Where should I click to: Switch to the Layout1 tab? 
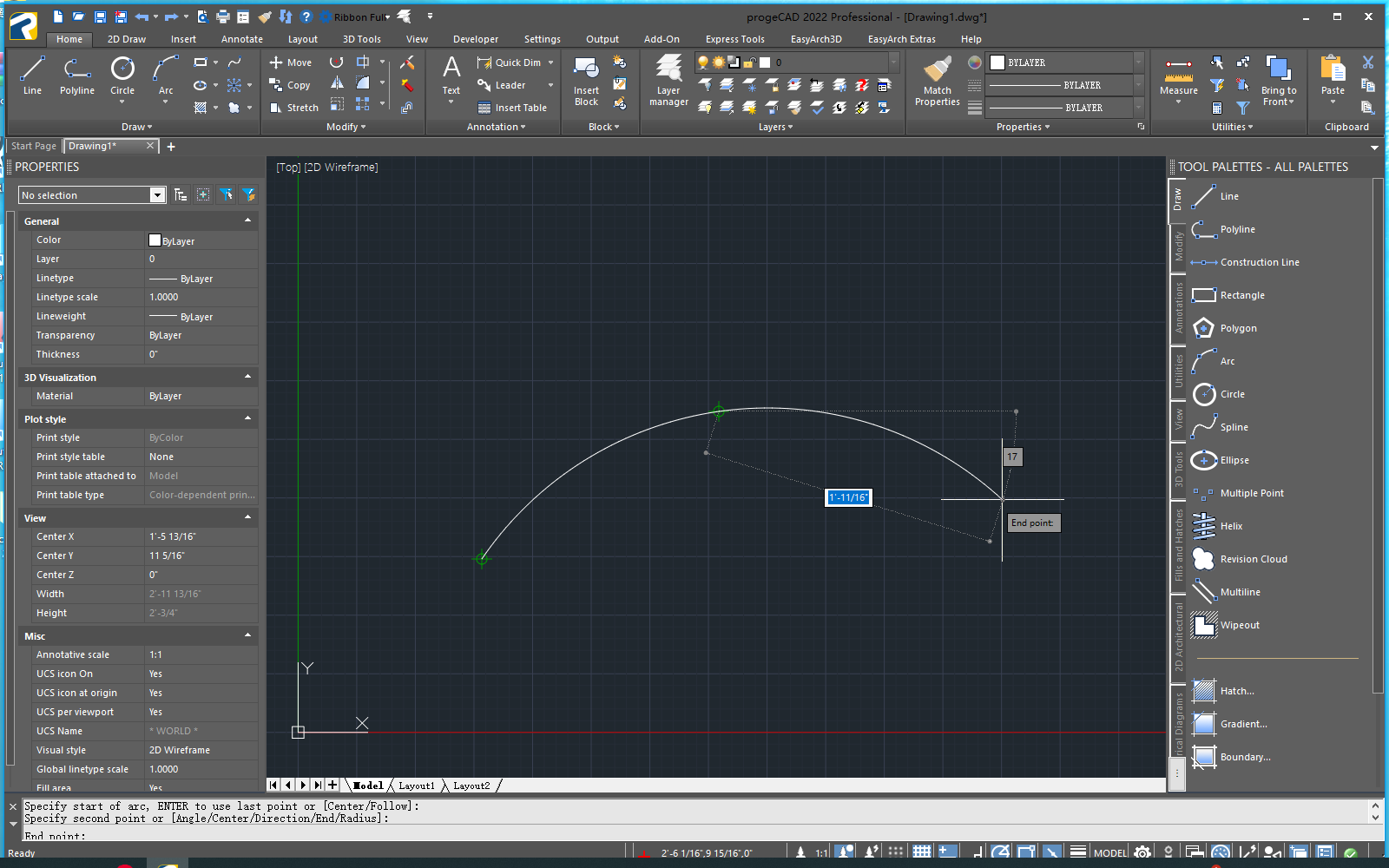[417, 786]
